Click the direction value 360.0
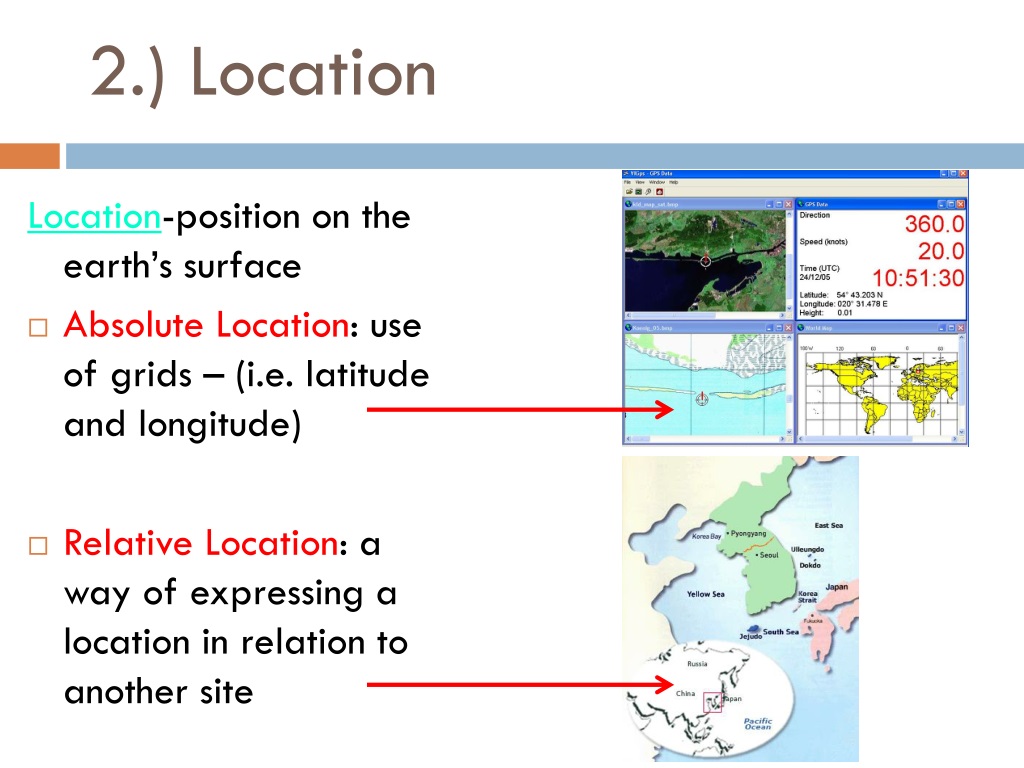The height and width of the screenshot is (768, 1024). [x=935, y=223]
